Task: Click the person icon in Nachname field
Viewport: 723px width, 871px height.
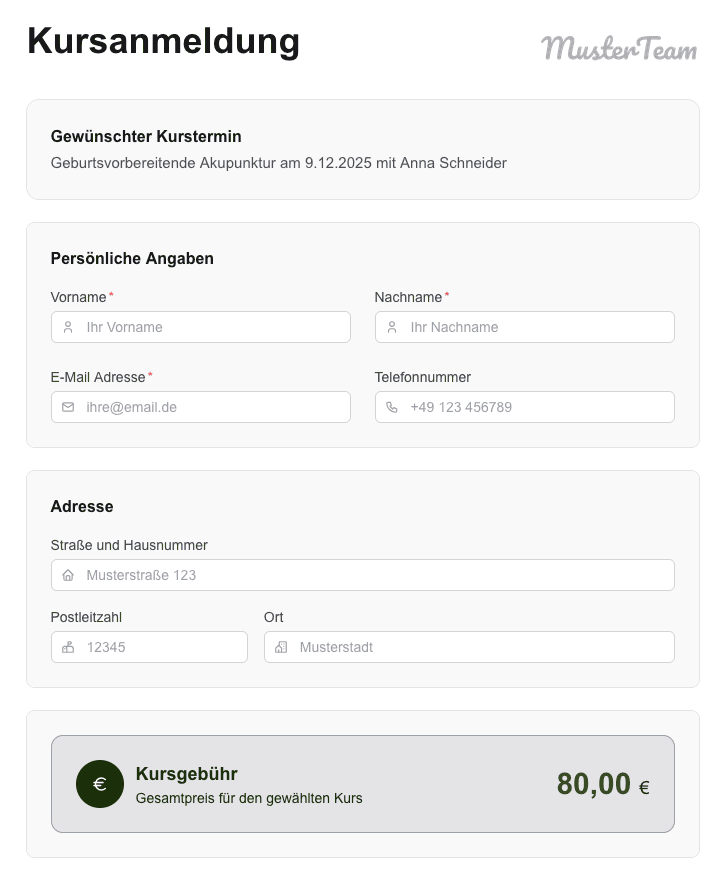Action: pos(392,327)
